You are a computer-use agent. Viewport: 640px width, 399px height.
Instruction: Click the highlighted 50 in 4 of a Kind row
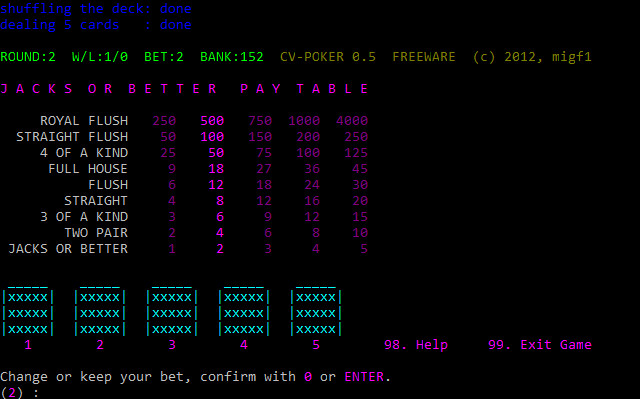point(216,153)
